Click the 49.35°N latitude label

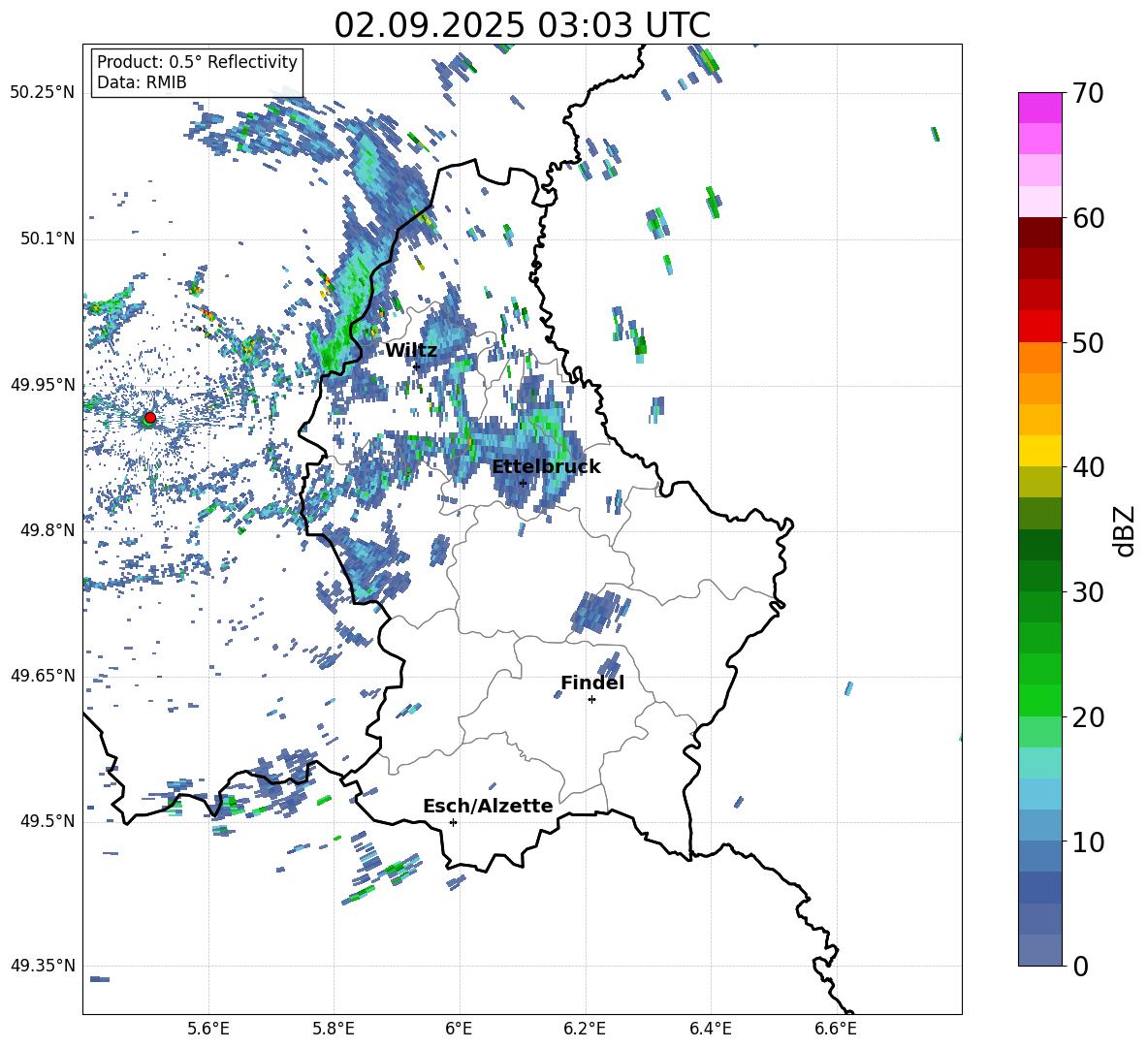point(43,966)
